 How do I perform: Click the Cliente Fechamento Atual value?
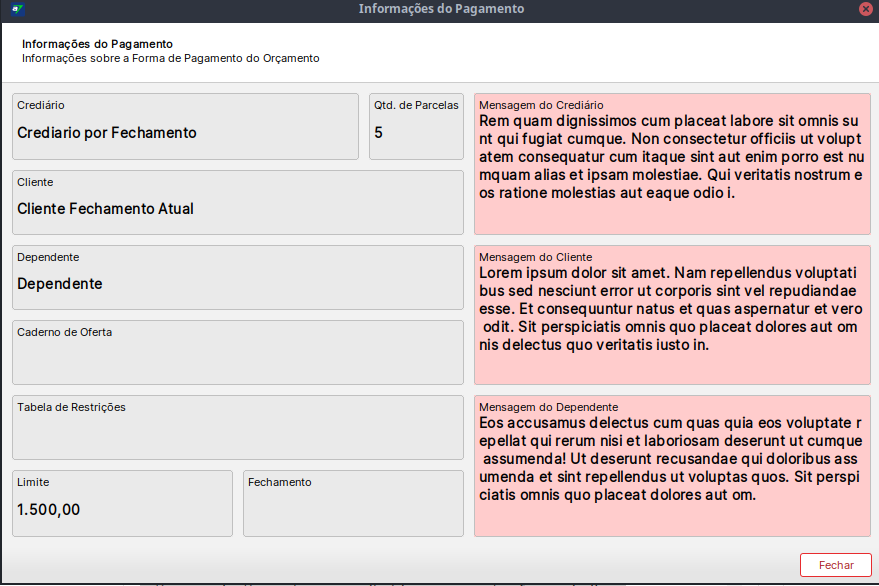coord(105,209)
